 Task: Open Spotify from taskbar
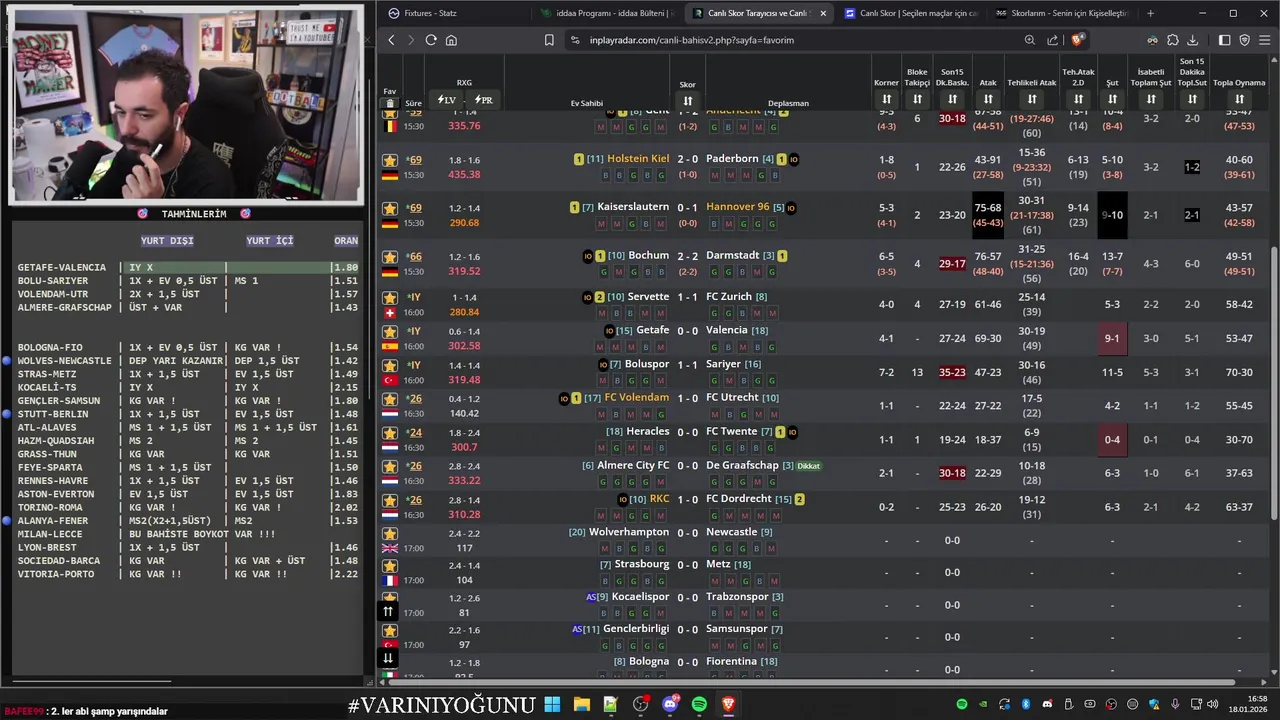tap(699, 704)
